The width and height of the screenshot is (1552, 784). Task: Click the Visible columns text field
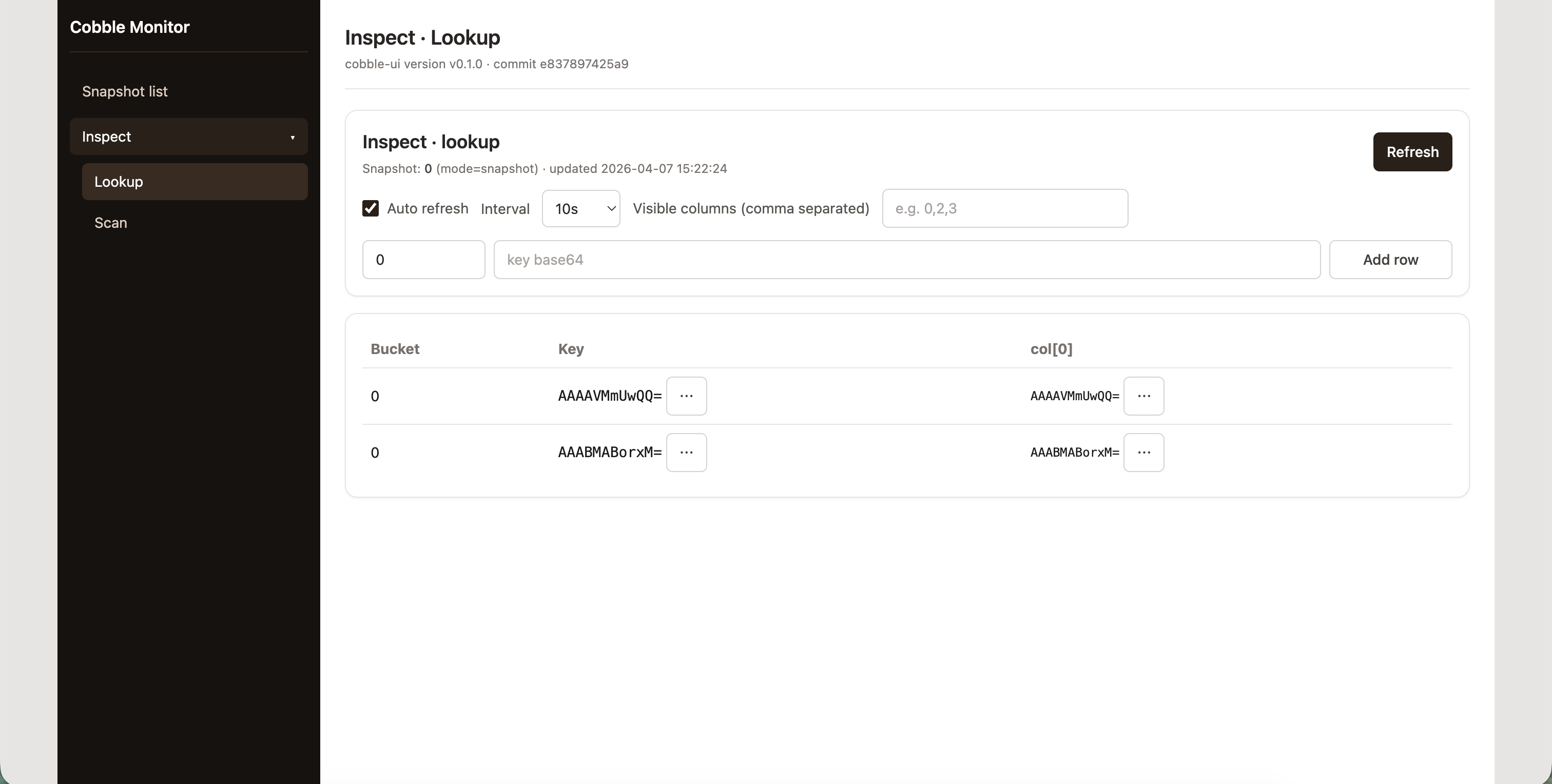point(1004,208)
